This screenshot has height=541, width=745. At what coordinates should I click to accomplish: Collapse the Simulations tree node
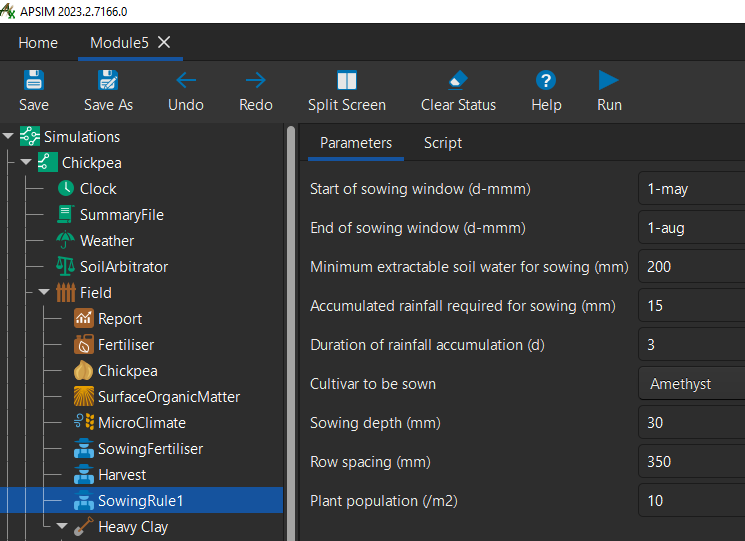click(8, 136)
